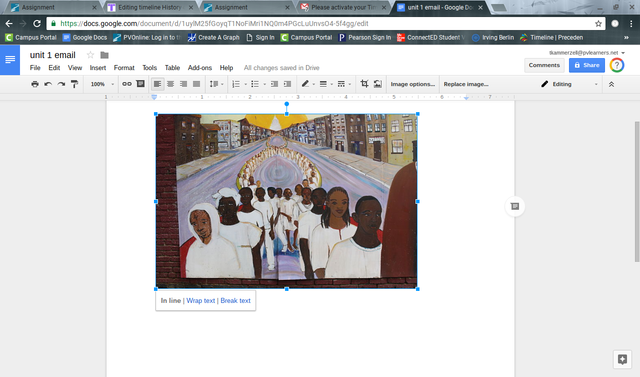This screenshot has width=640, height=377.
Task: Select the mural image in document
Action: point(287,202)
